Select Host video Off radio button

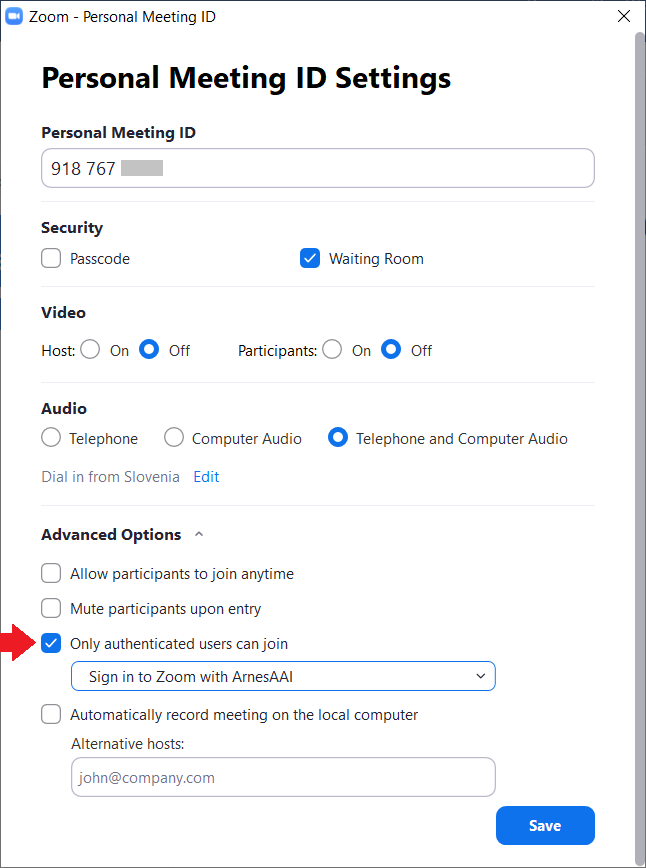[x=149, y=350]
